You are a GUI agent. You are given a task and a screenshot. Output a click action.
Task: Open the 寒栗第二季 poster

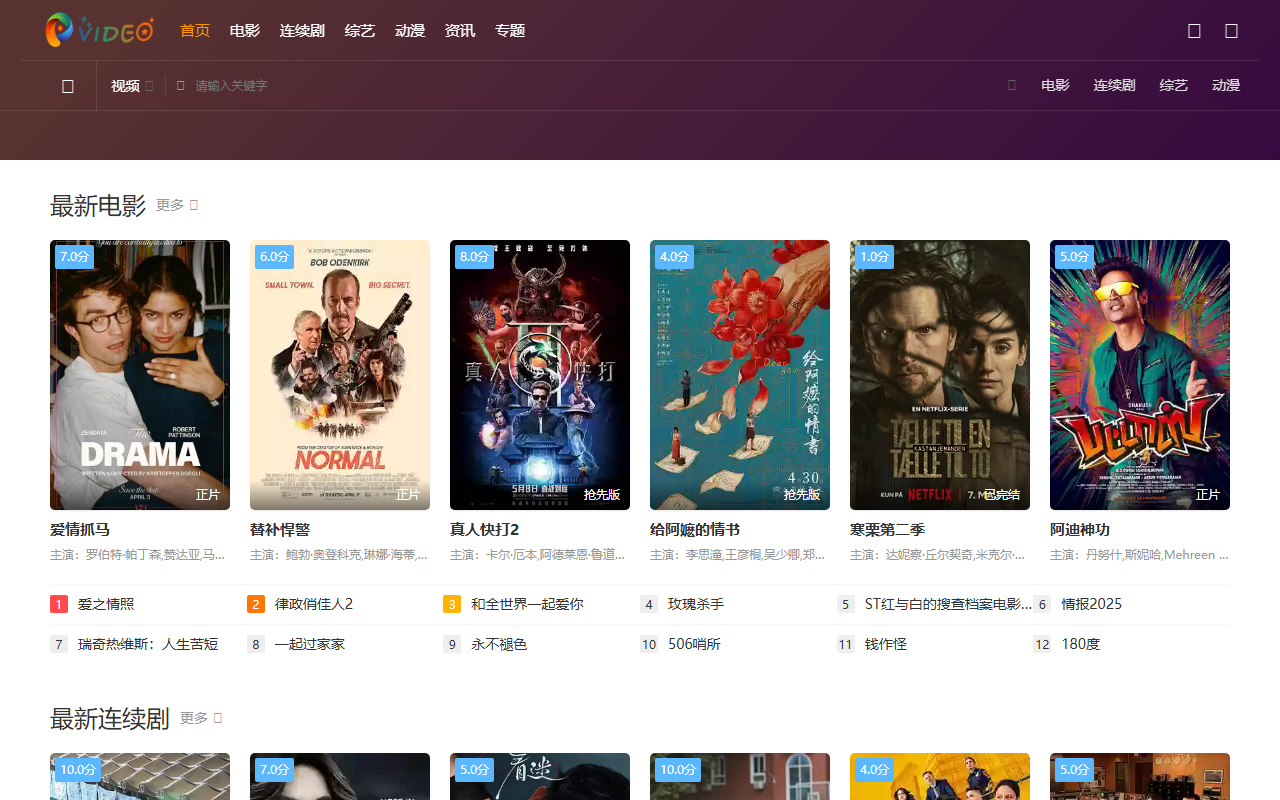pos(940,375)
